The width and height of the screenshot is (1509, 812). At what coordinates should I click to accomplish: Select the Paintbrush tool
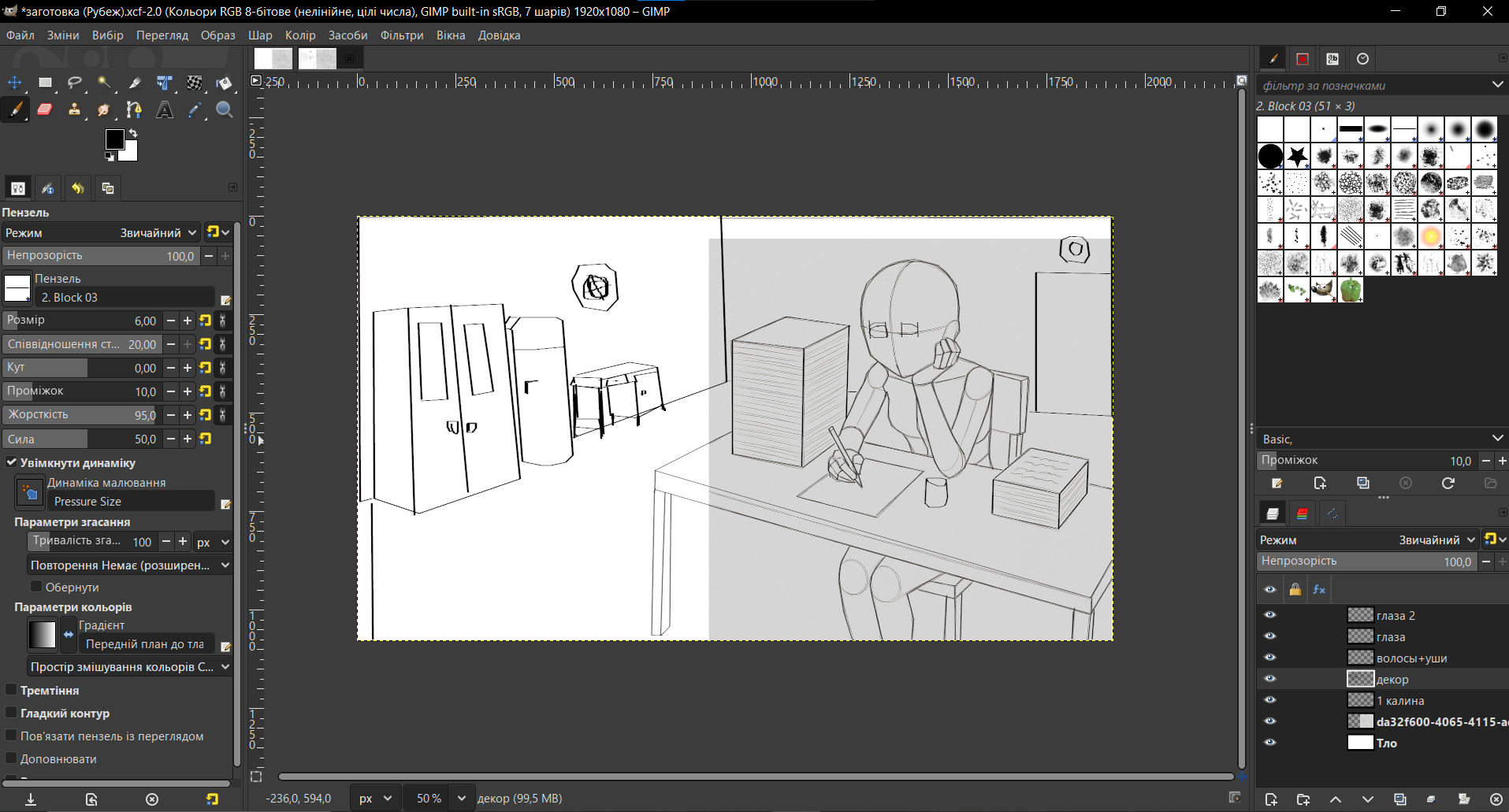15,110
